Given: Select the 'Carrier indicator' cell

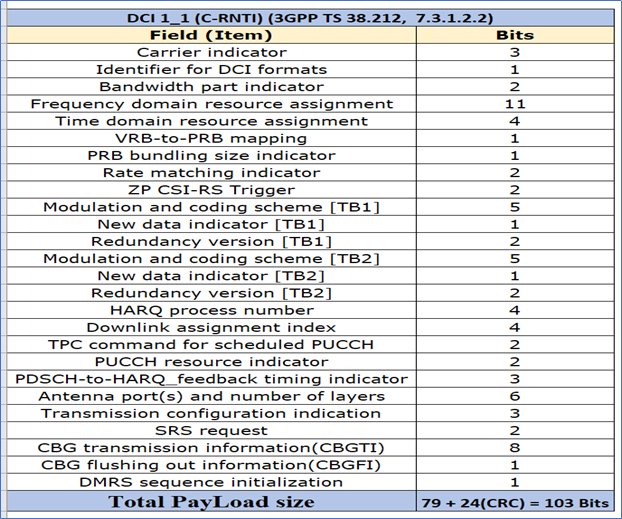Looking at the screenshot, I should 211,52.
